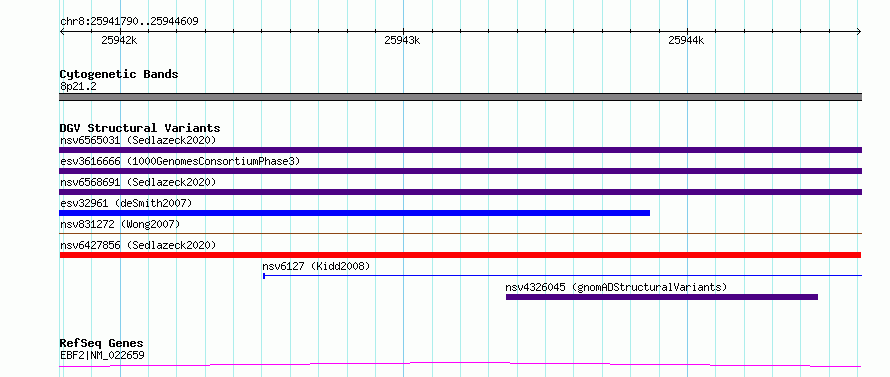Image resolution: width=890 pixels, height=377 pixels.
Task: Select the magenta EBF2 gene line
Action: click(460, 365)
